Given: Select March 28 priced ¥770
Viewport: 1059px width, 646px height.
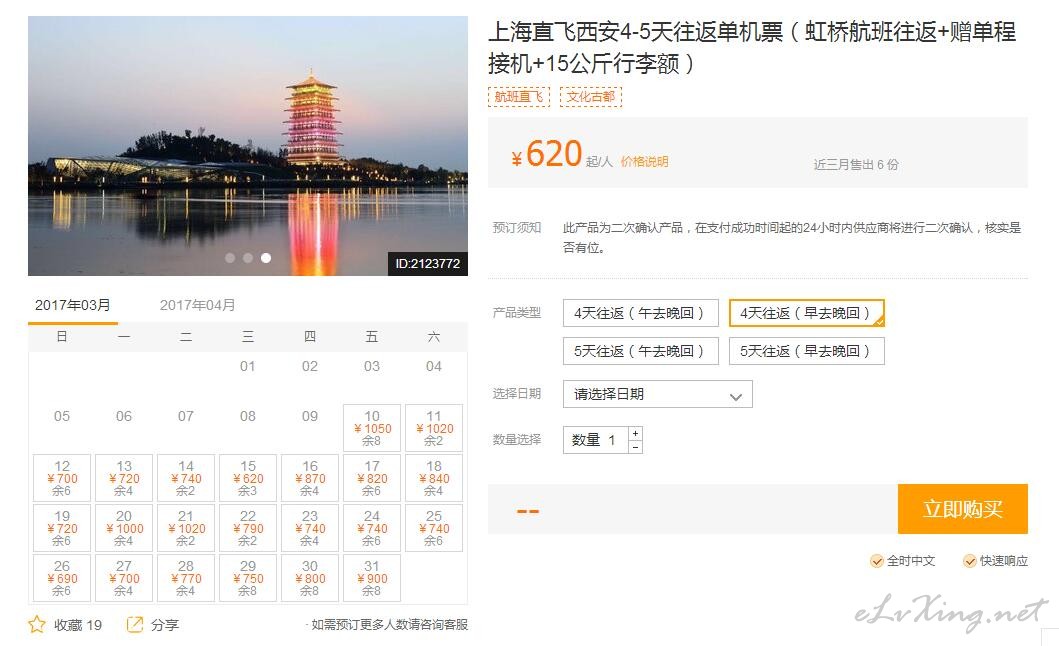Looking at the screenshot, I should [x=186, y=578].
